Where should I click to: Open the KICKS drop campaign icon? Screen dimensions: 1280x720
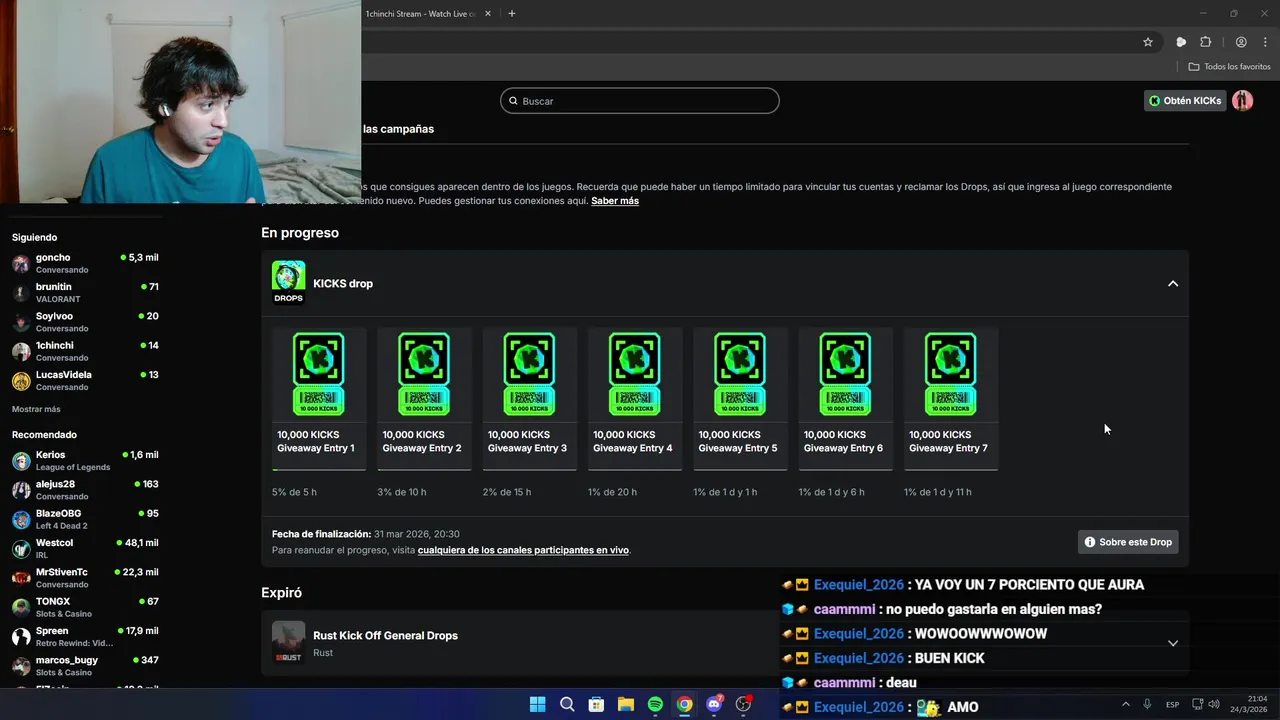coord(288,282)
